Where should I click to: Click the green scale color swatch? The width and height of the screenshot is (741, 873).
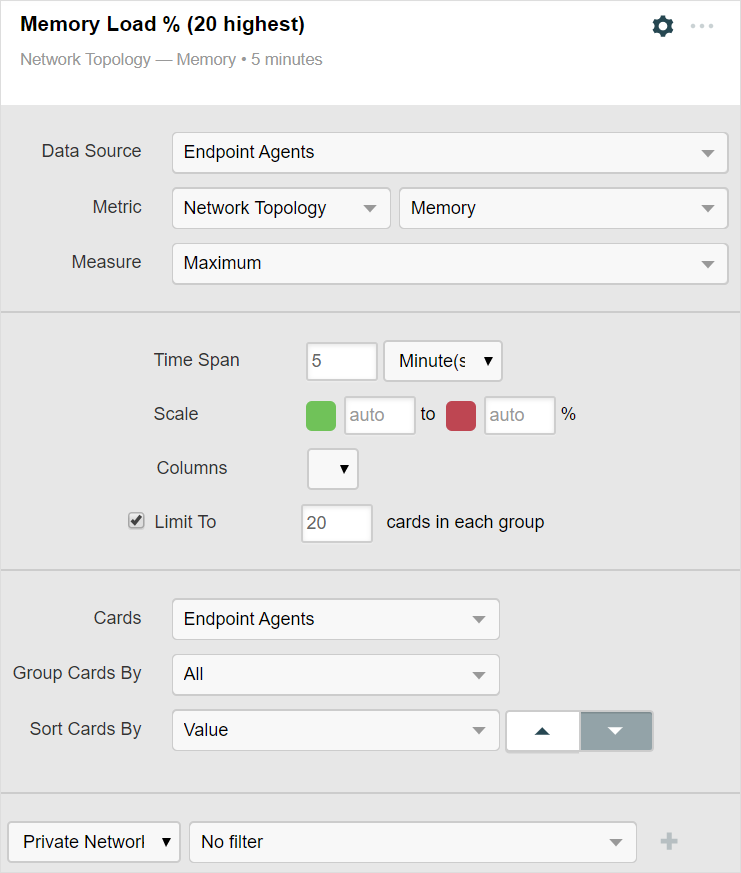pyautogui.click(x=320, y=415)
